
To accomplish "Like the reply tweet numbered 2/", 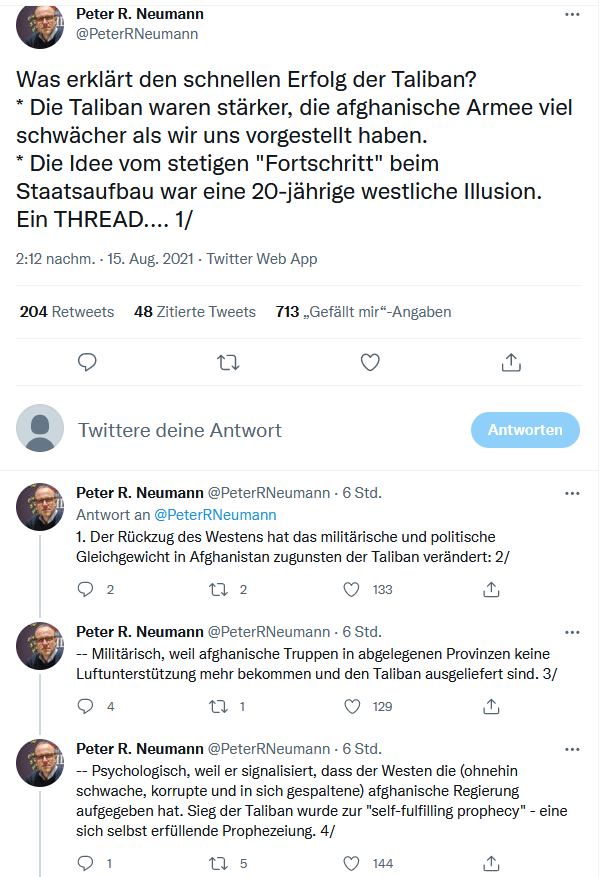I will [x=351, y=590].
